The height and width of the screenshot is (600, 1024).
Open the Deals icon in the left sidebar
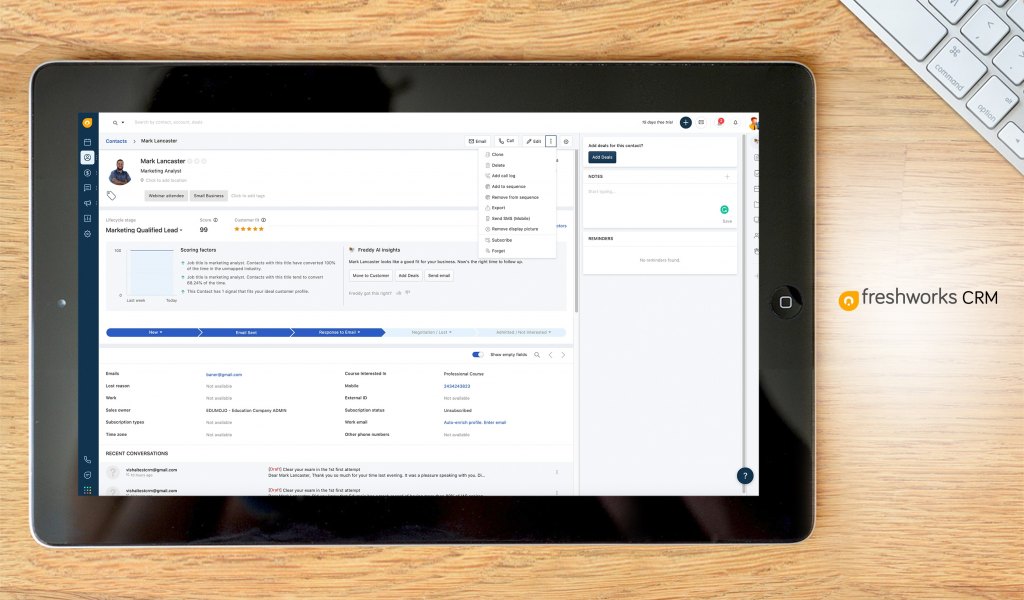(x=88, y=173)
